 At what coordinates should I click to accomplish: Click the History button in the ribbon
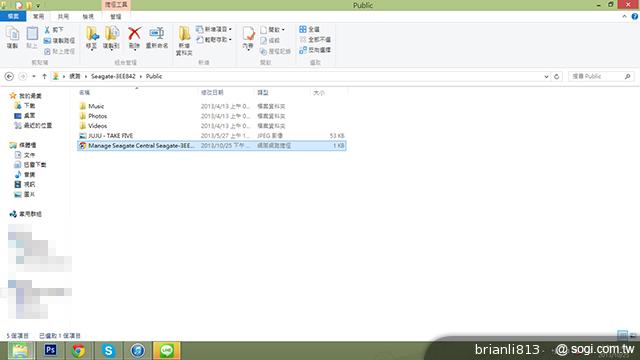pyautogui.click(x=276, y=51)
